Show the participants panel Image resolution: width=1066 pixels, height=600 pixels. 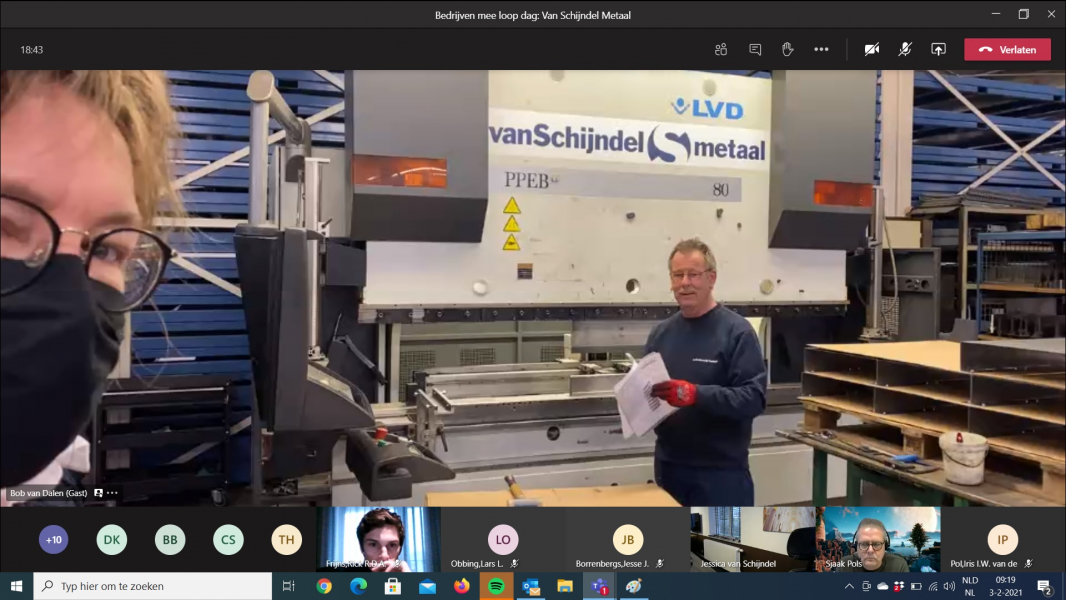click(x=721, y=50)
